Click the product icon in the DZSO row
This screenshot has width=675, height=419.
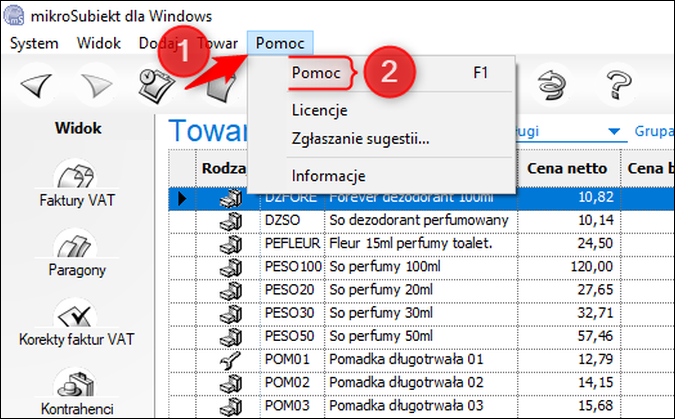click(x=230, y=221)
